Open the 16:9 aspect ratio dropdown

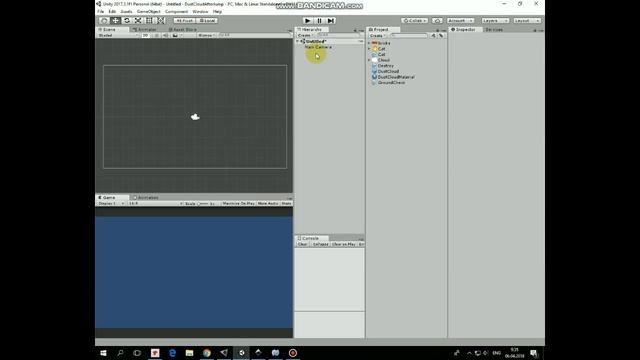click(155, 203)
